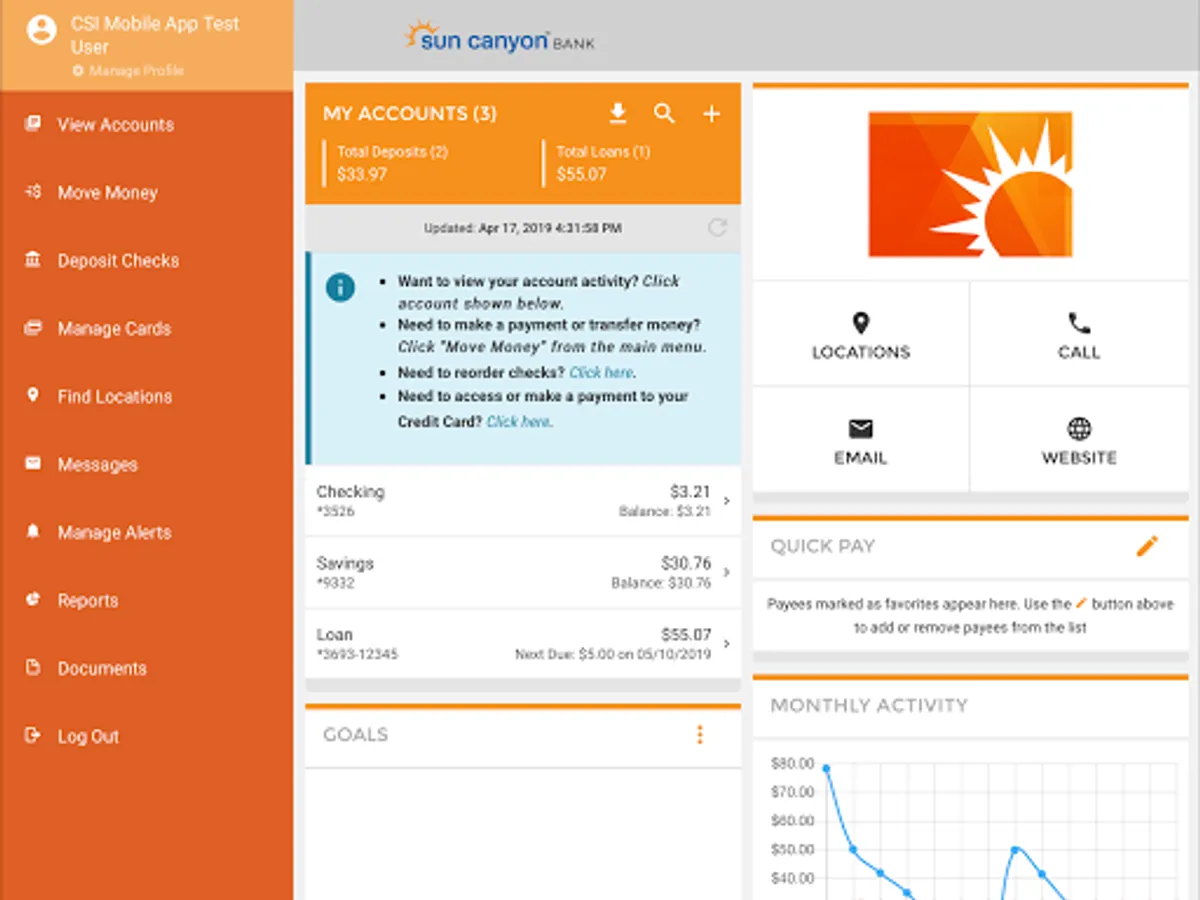Expand the Checking account chevron
Screen dimensions: 1200x900
click(x=727, y=501)
